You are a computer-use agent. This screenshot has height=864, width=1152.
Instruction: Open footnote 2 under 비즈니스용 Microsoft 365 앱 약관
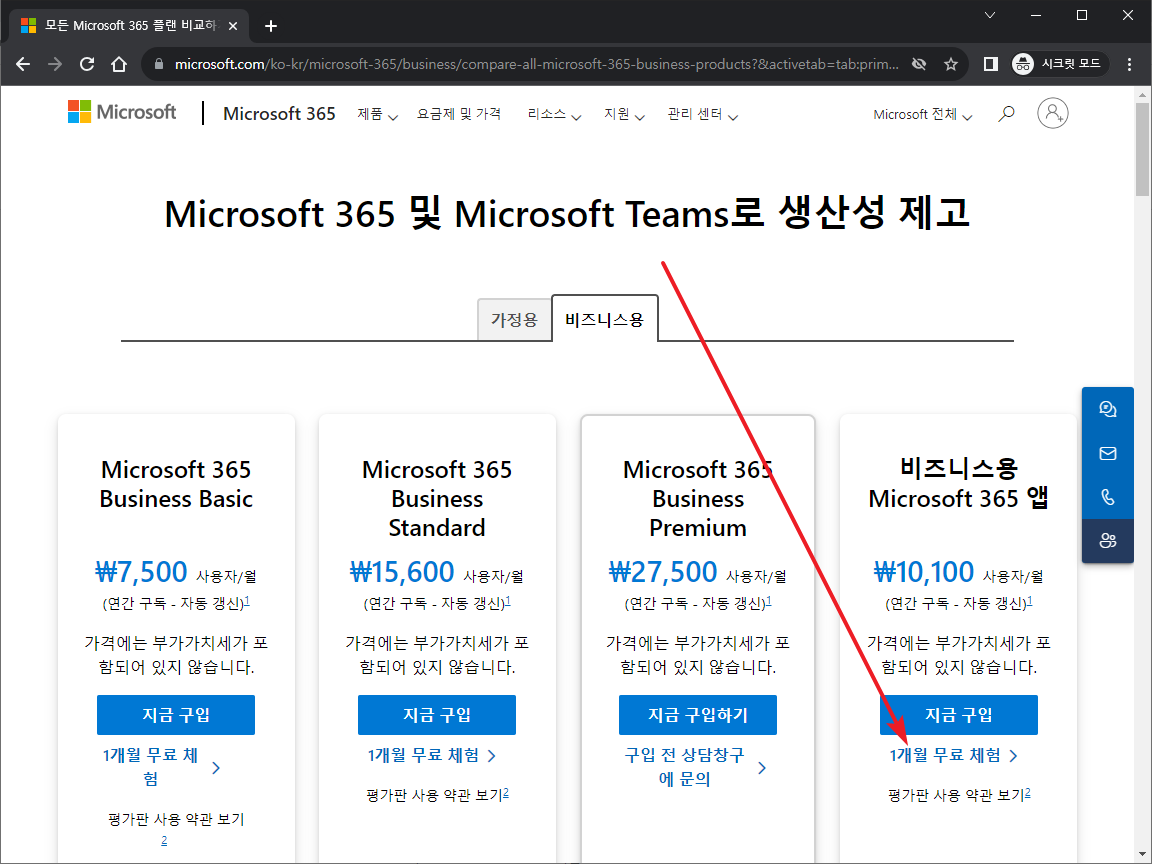1028,793
